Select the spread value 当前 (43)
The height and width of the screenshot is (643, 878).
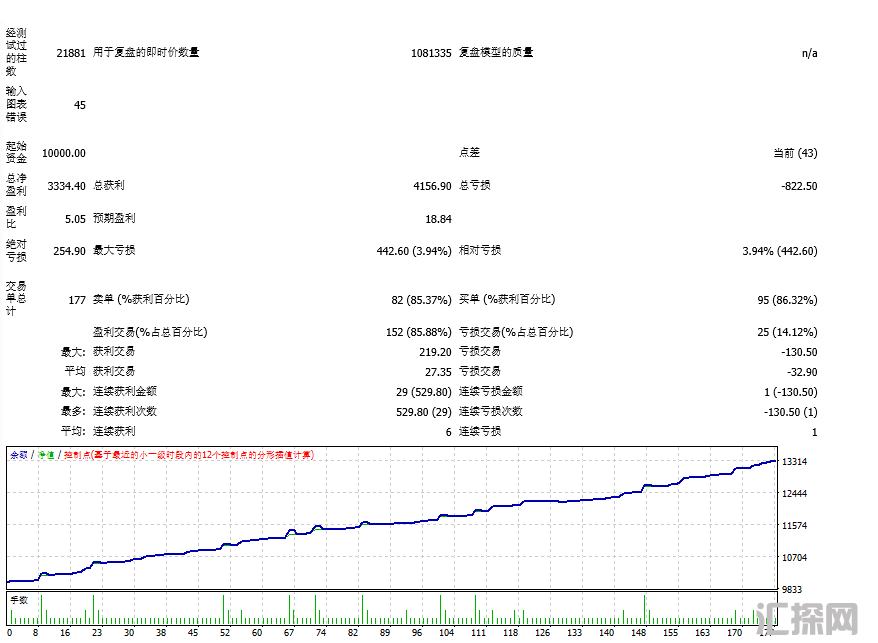pos(796,153)
